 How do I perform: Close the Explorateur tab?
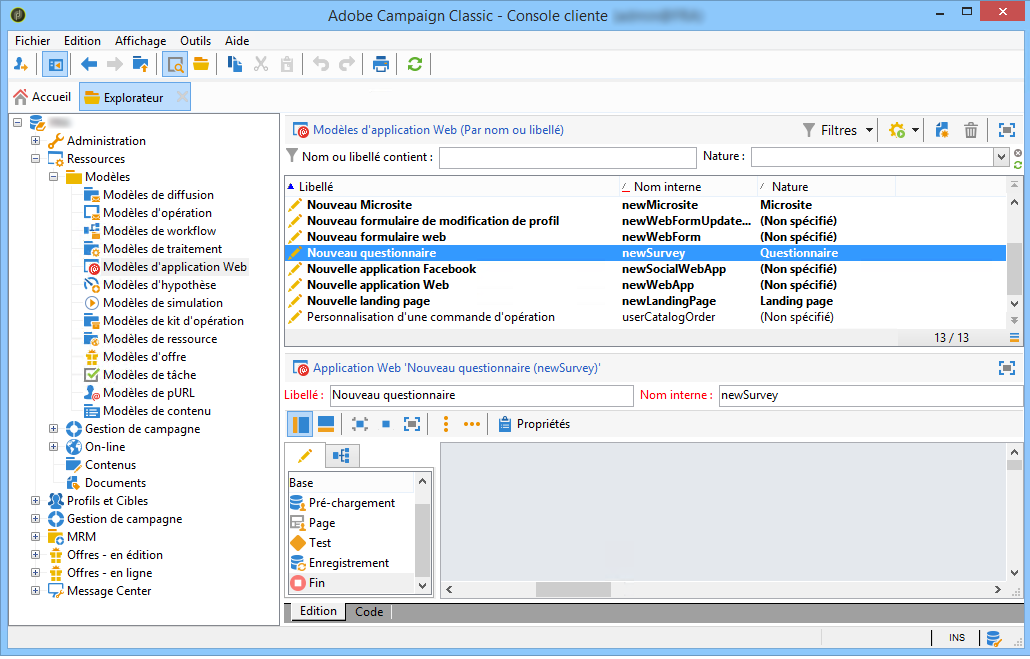[x=182, y=97]
